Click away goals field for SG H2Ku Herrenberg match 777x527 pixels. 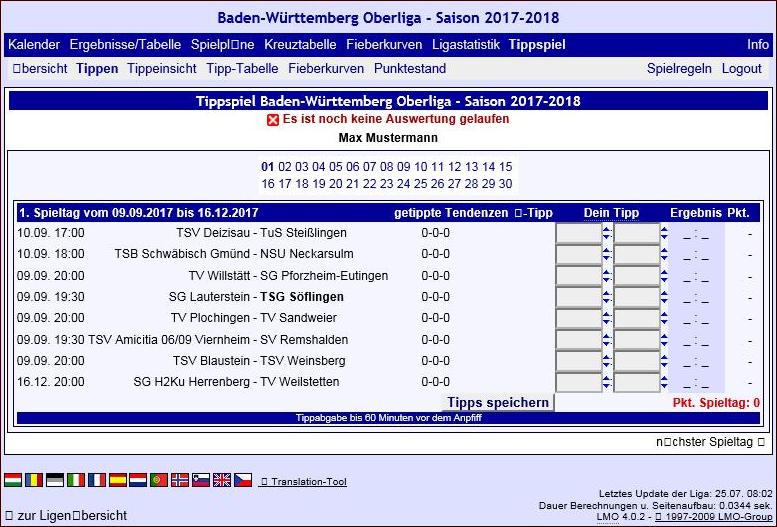pyautogui.click(x=637, y=382)
